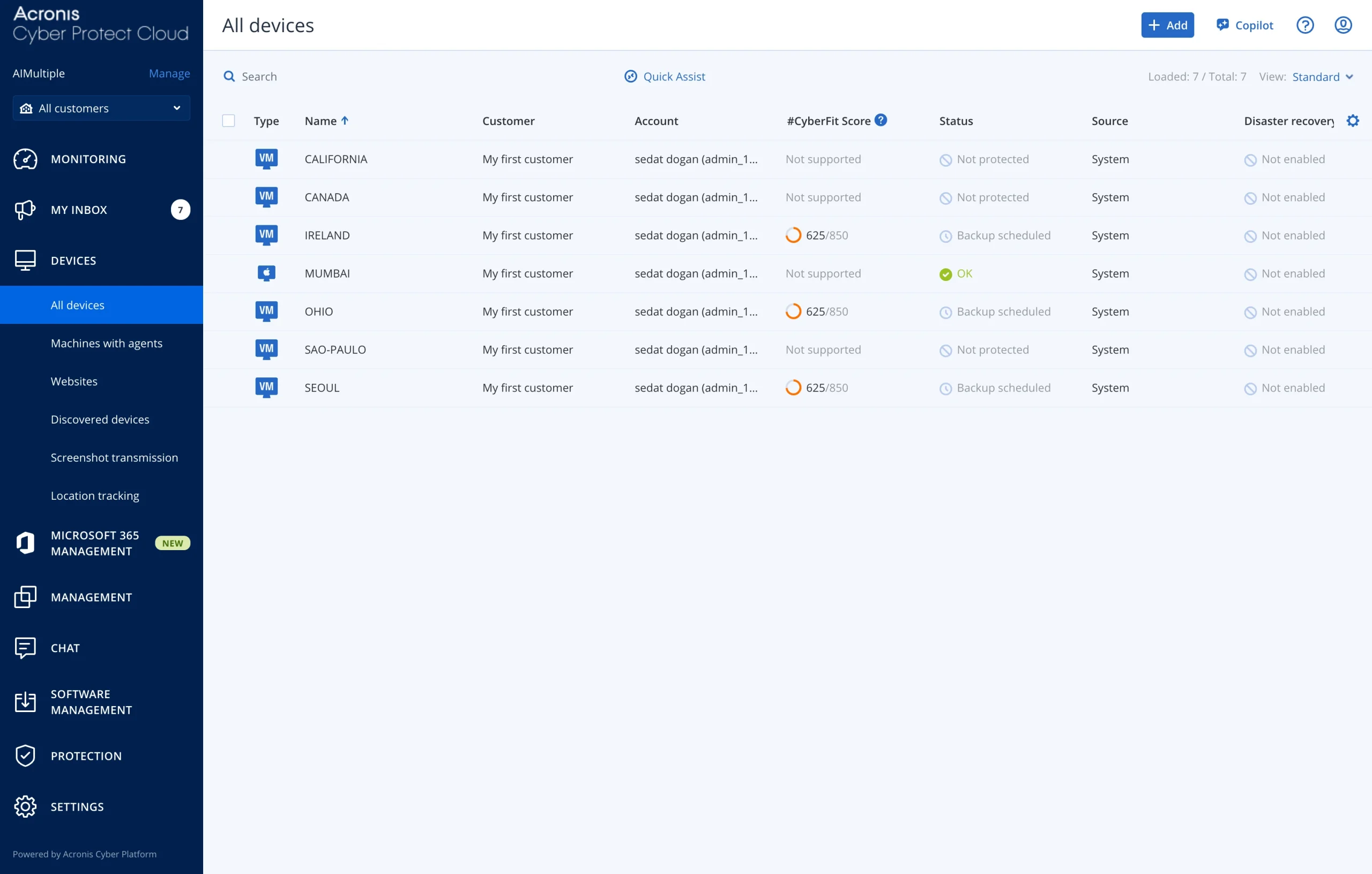Click the VM icon for OHIO
Image resolution: width=1372 pixels, height=874 pixels.
coord(266,312)
